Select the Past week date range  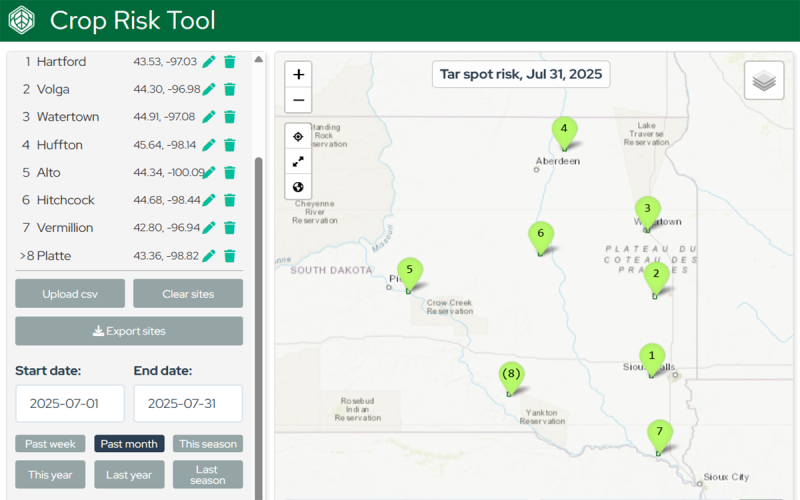coord(50,444)
